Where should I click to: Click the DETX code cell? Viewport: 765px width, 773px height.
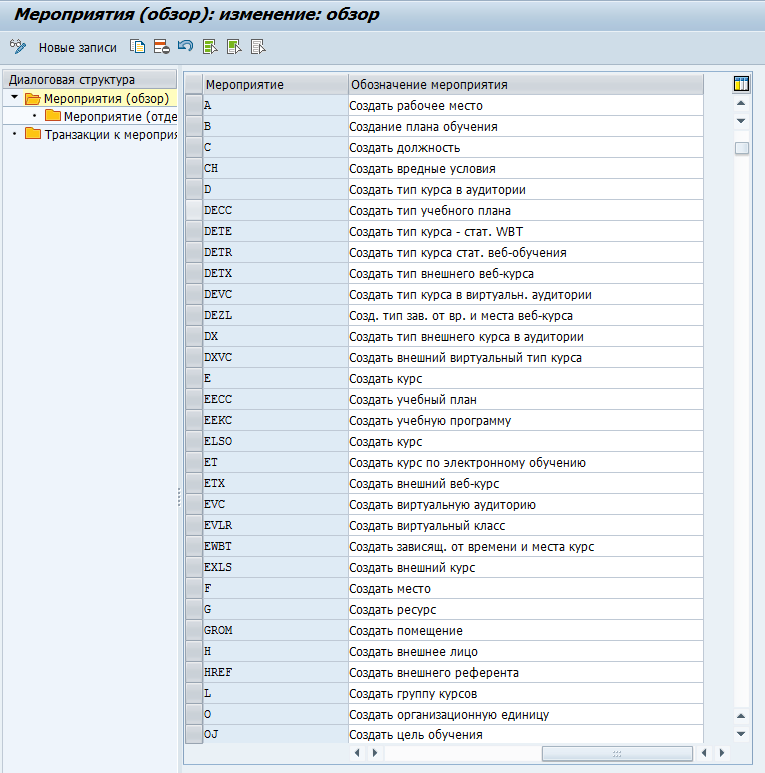click(x=276, y=274)
